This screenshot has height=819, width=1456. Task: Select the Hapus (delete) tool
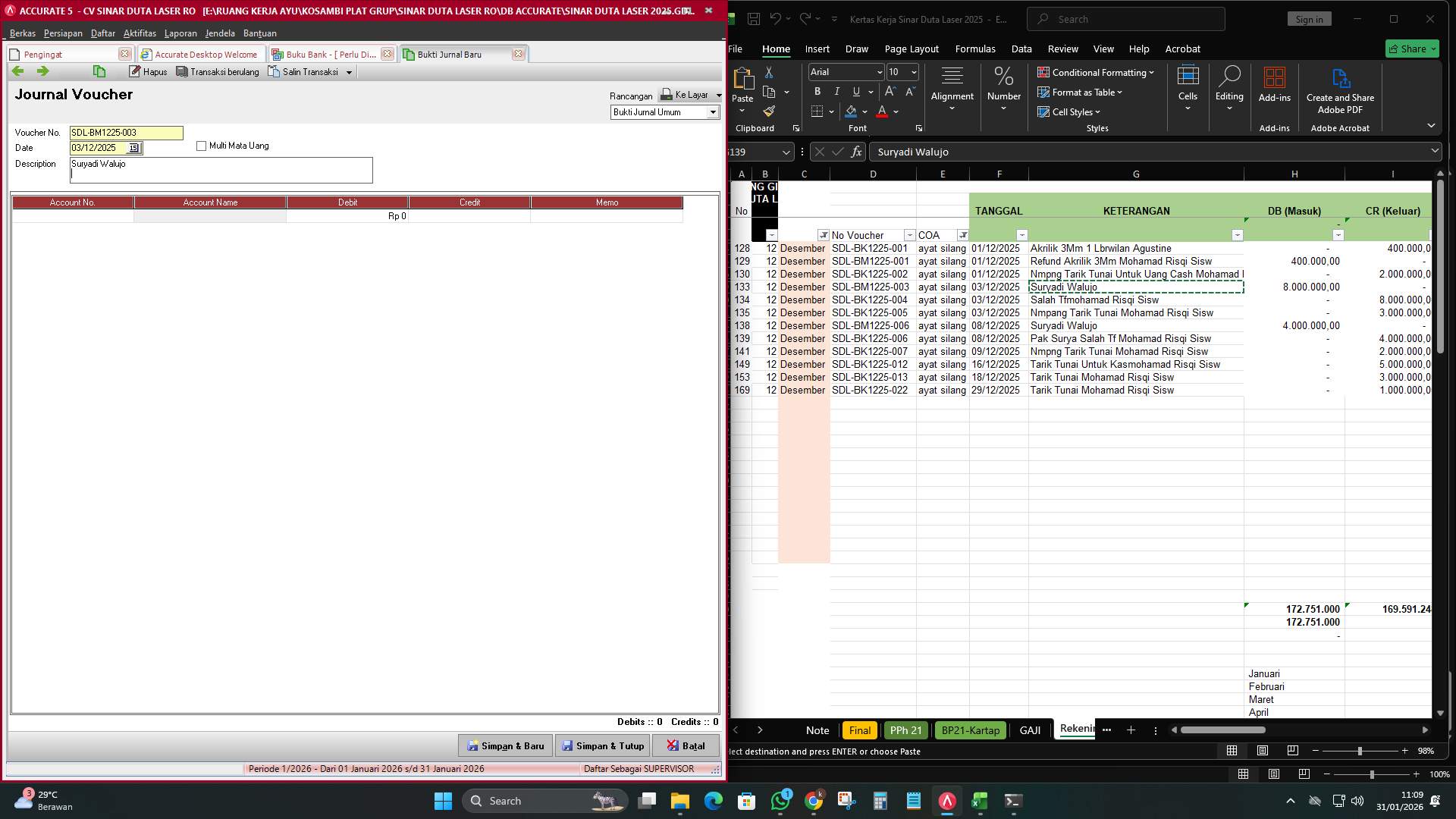pyautogui.click(x=148, y=71)
